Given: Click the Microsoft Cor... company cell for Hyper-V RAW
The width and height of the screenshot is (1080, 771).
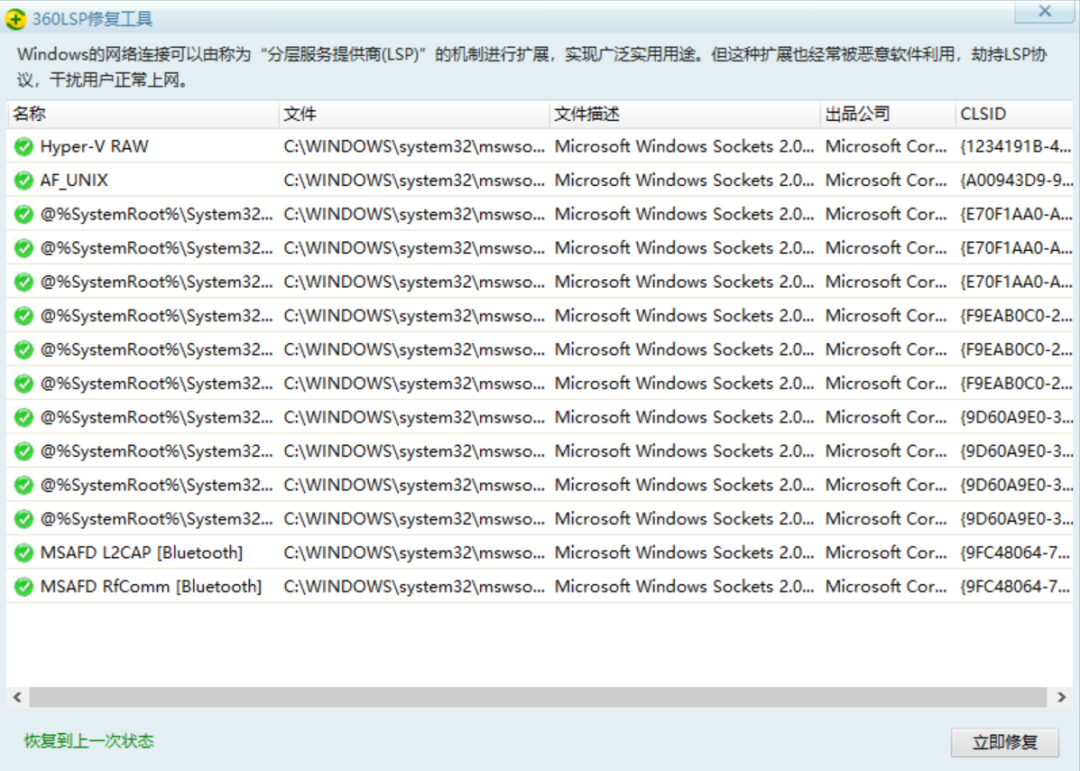Looking at the screenshot, I should 886,146.
